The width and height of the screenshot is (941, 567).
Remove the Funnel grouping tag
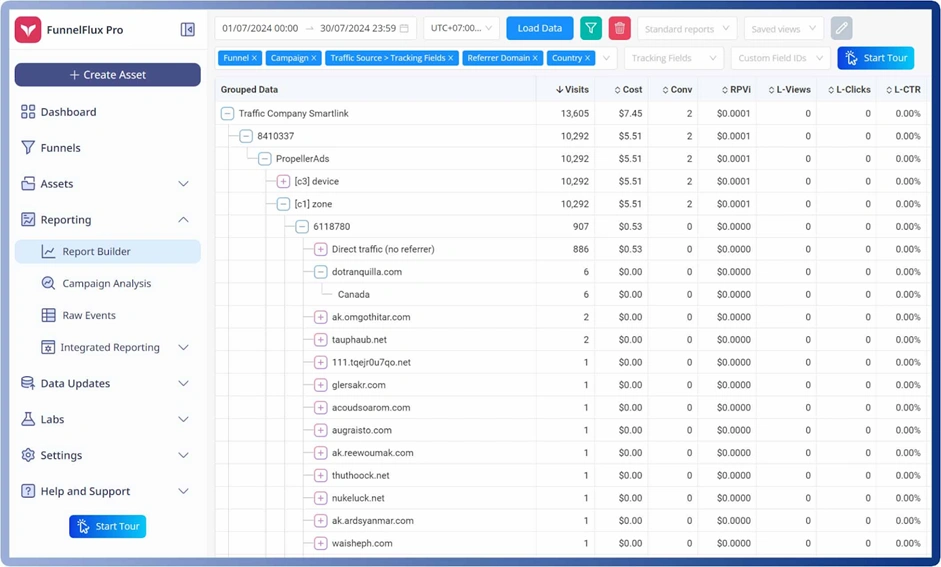[254, 58]
